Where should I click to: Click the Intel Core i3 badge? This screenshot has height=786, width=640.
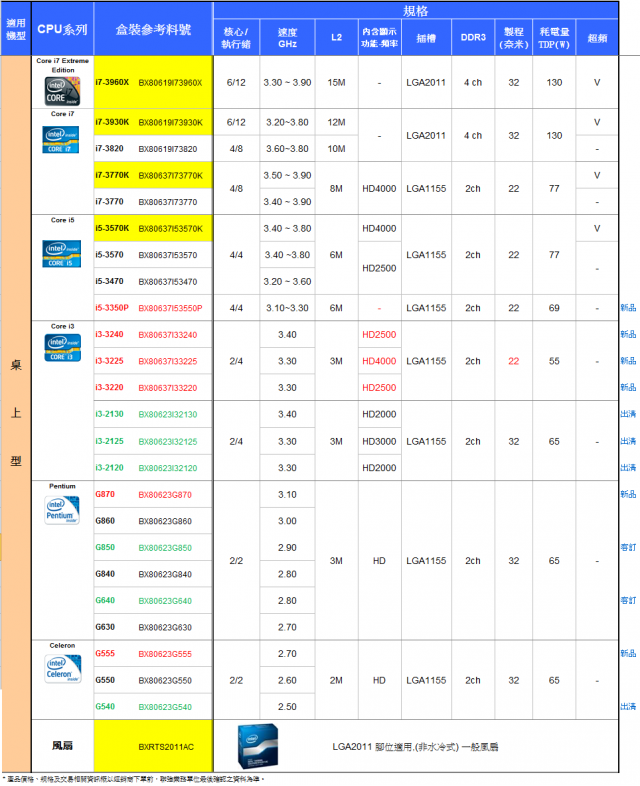[x=63, y=347]
